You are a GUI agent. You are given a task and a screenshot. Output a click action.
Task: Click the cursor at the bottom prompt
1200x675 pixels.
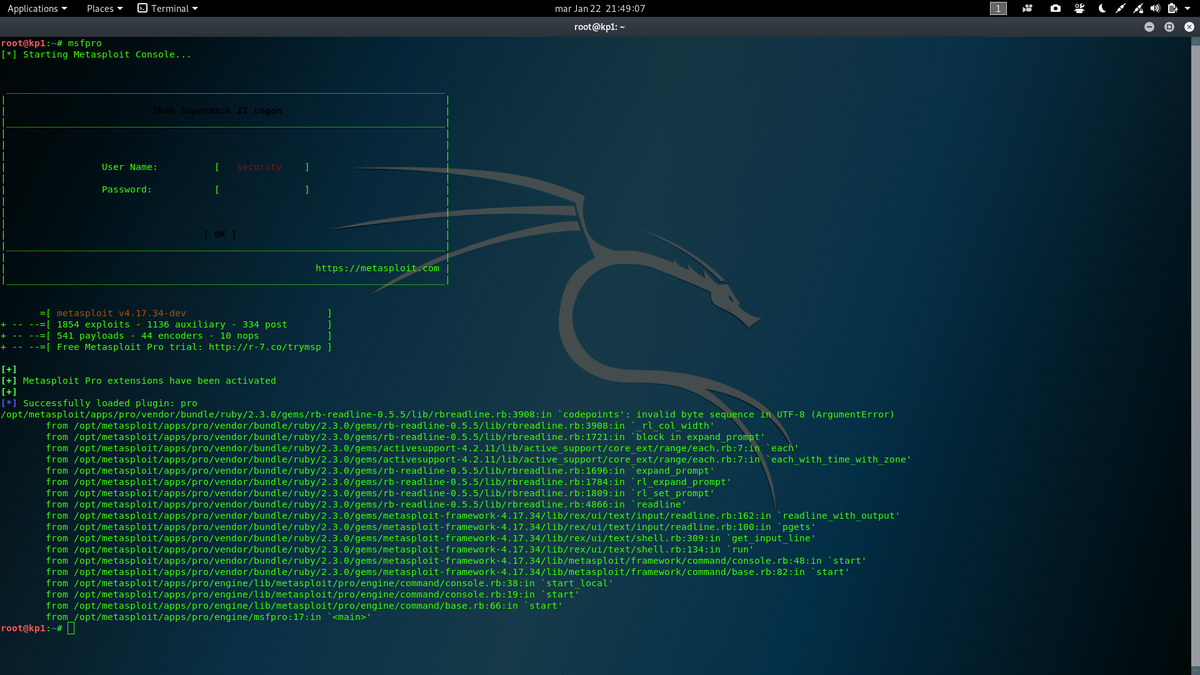pos(71,627)
